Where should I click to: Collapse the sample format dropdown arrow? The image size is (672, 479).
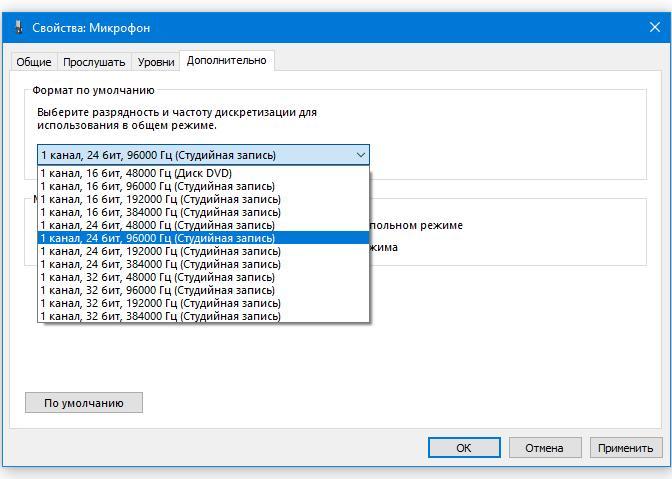360,155
